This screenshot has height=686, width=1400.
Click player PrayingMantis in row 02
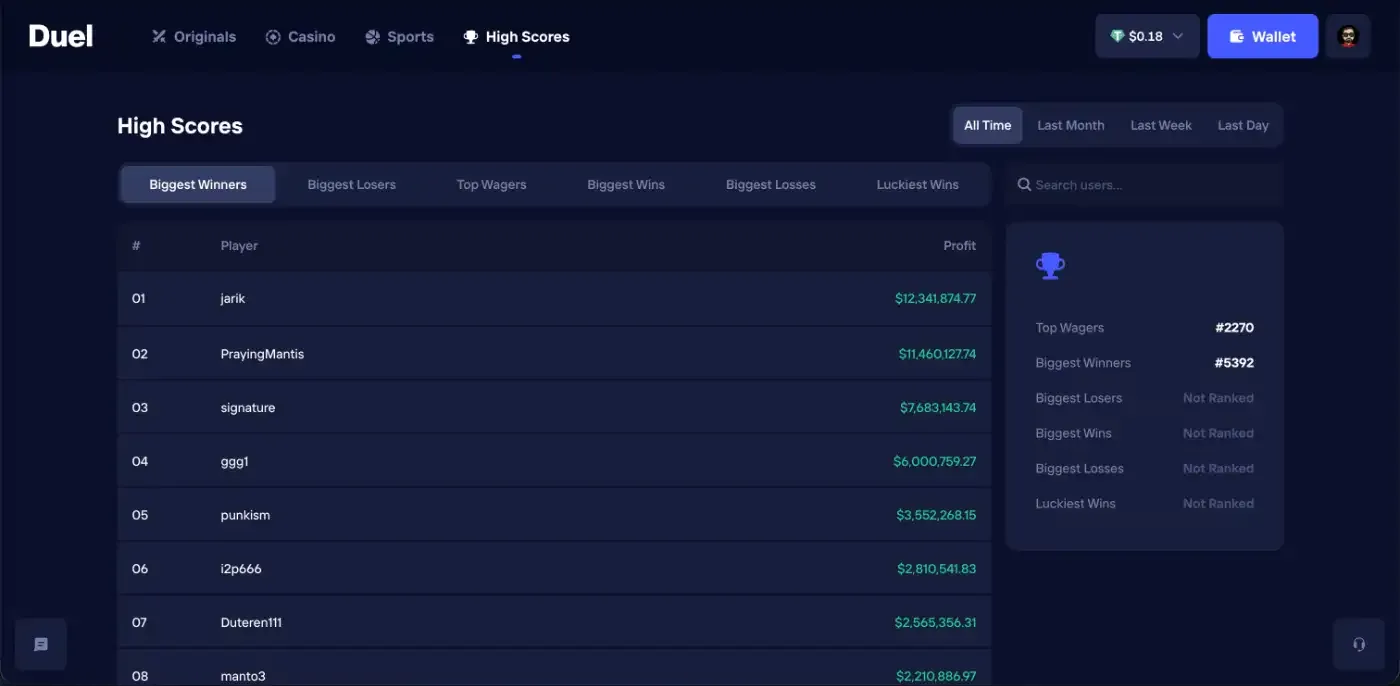point(262,354)
